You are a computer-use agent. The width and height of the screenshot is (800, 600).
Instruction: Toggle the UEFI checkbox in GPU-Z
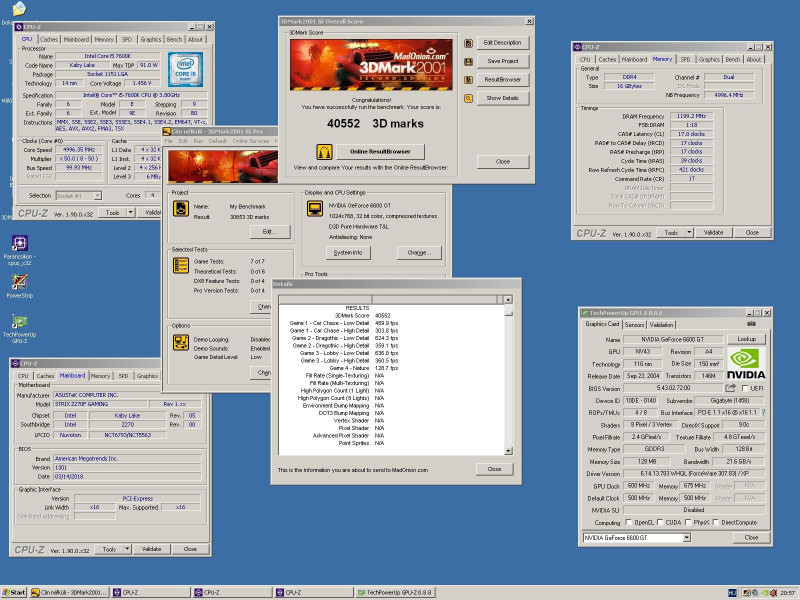click(x=745, y=387)
